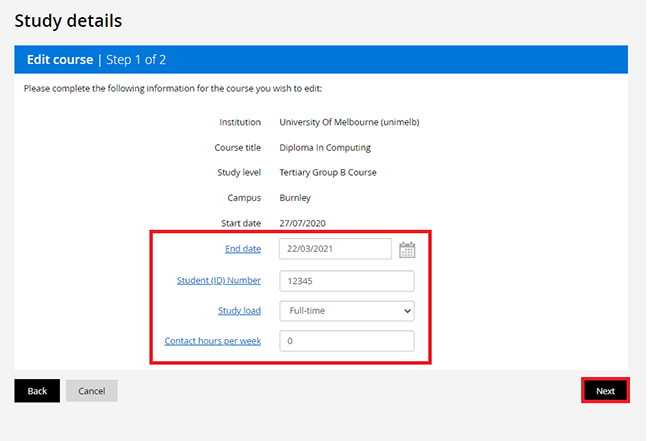Click the Study details page heading
The width and height of the screenshot is (650, 441).
point(68,21)
